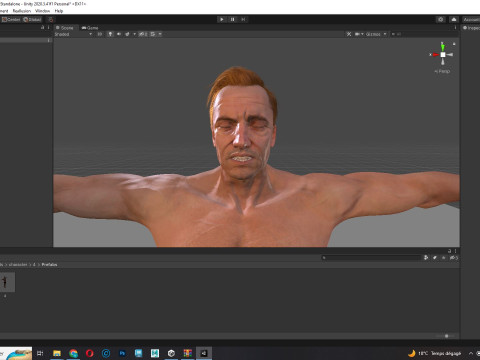Open the Account dropdown
Image resolution: width=480 pixels, height=360 pixels.
[x=471, y=20]
